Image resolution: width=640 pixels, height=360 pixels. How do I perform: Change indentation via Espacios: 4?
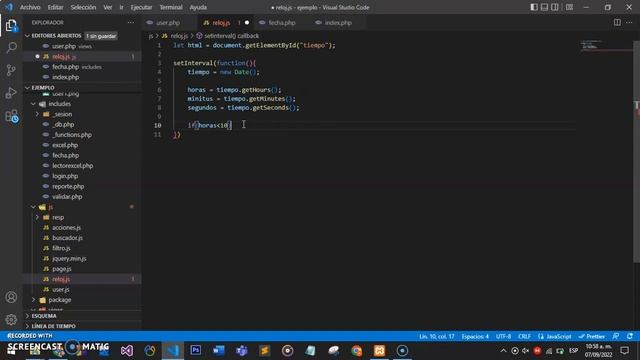(x=475, y=336)
